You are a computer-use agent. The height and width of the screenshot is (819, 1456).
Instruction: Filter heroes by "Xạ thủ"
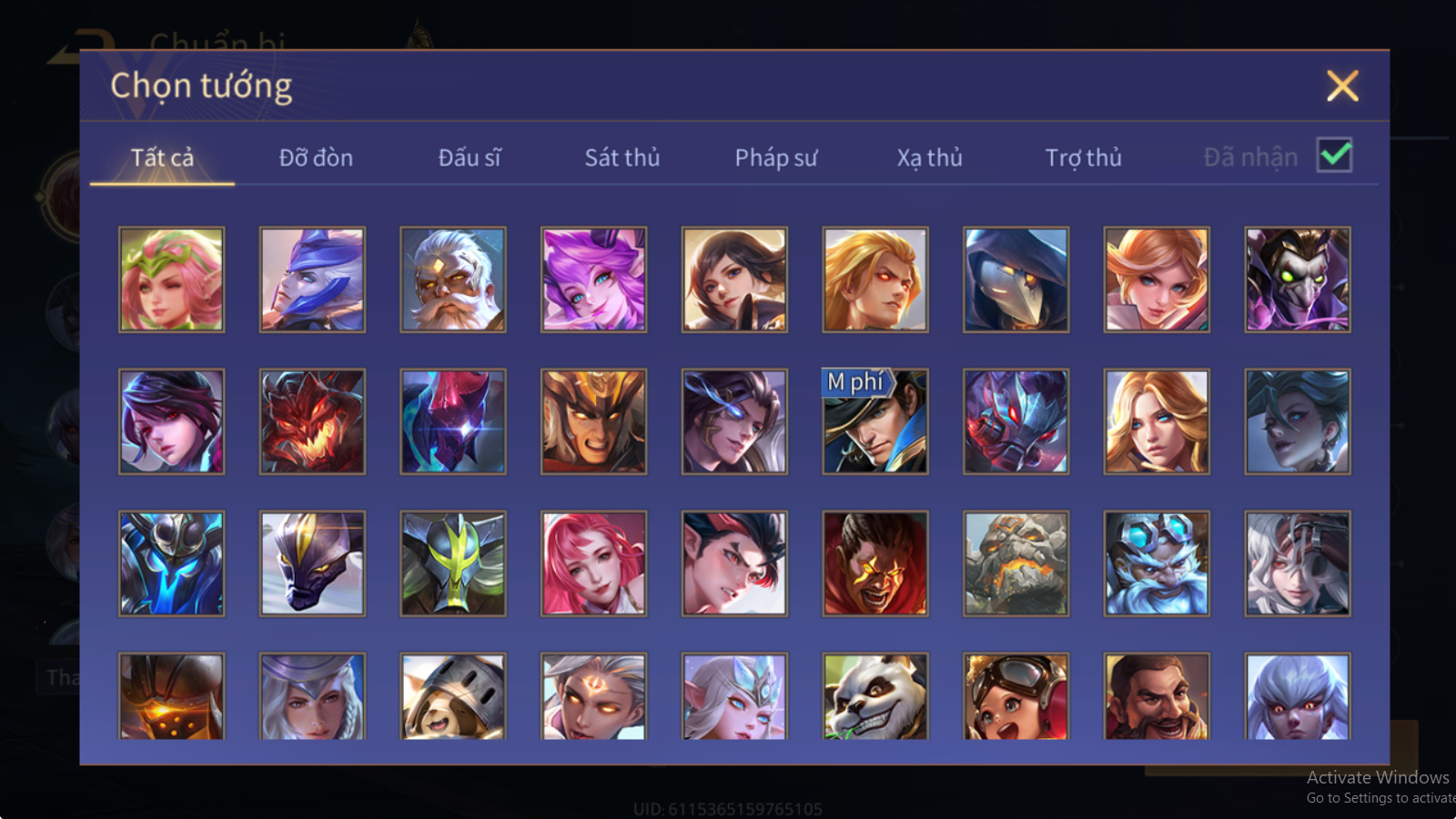(x=929, y=157)
